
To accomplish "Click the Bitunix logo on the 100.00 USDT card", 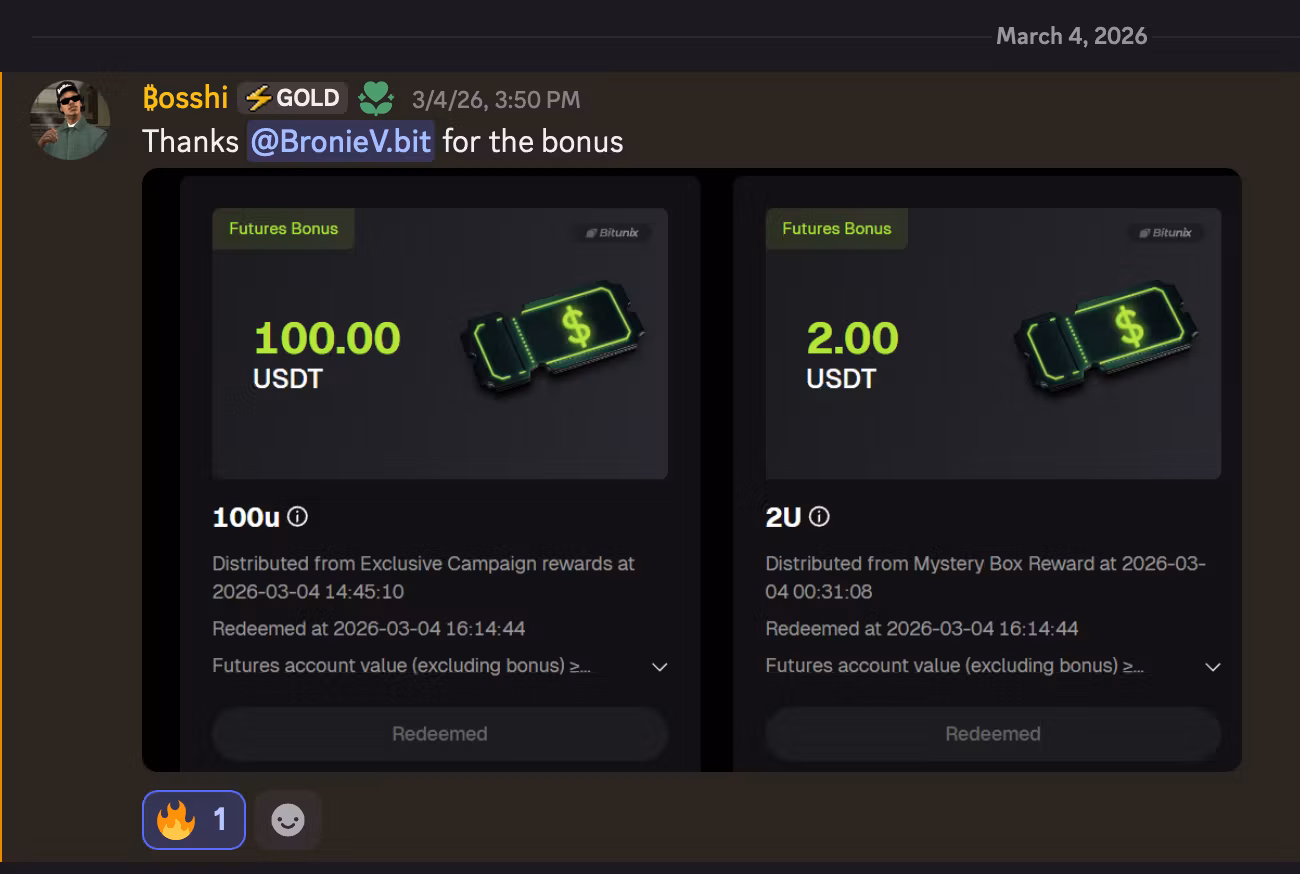I will pyautogui.click(x=612, y=233).
